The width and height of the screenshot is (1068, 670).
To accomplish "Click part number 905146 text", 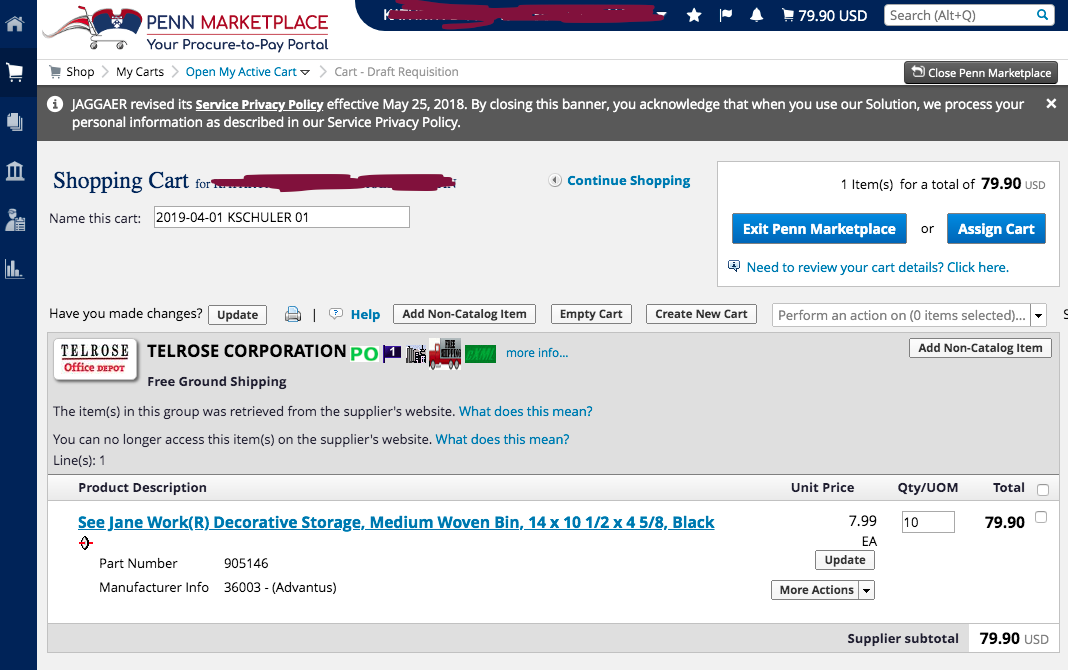I will (246, 563).
